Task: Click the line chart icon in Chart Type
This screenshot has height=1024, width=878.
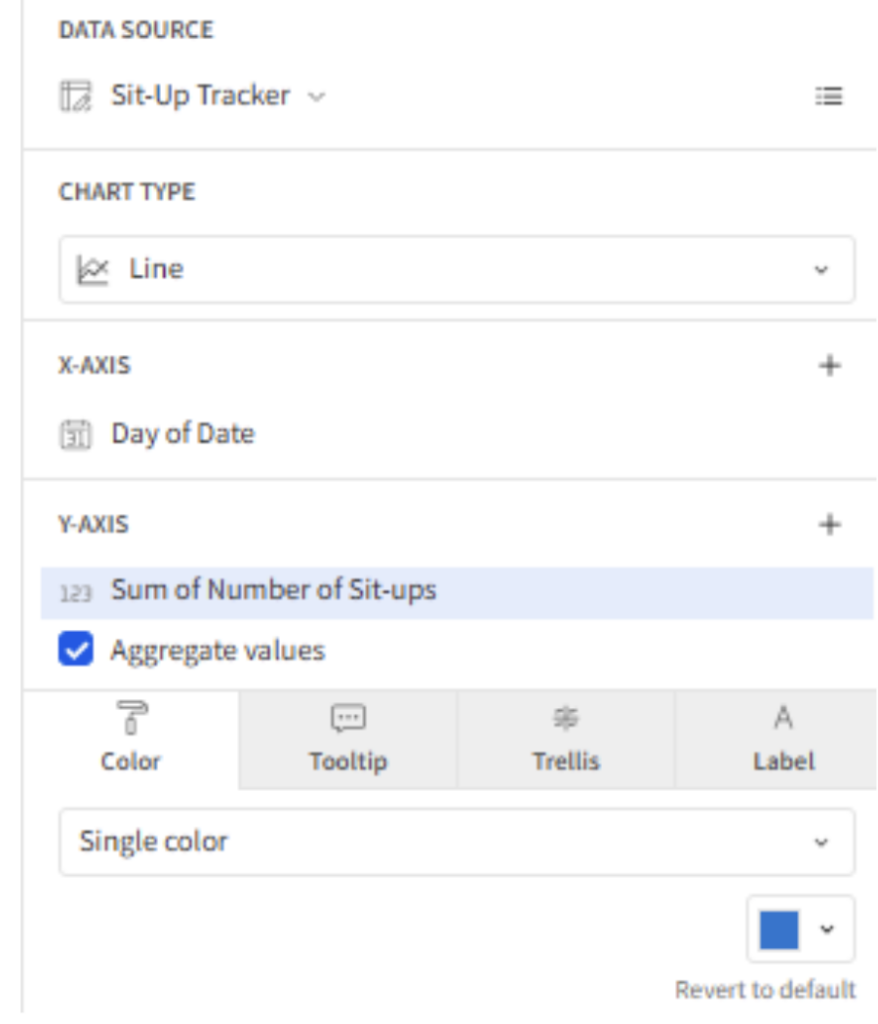Action: tap(92, 270)
